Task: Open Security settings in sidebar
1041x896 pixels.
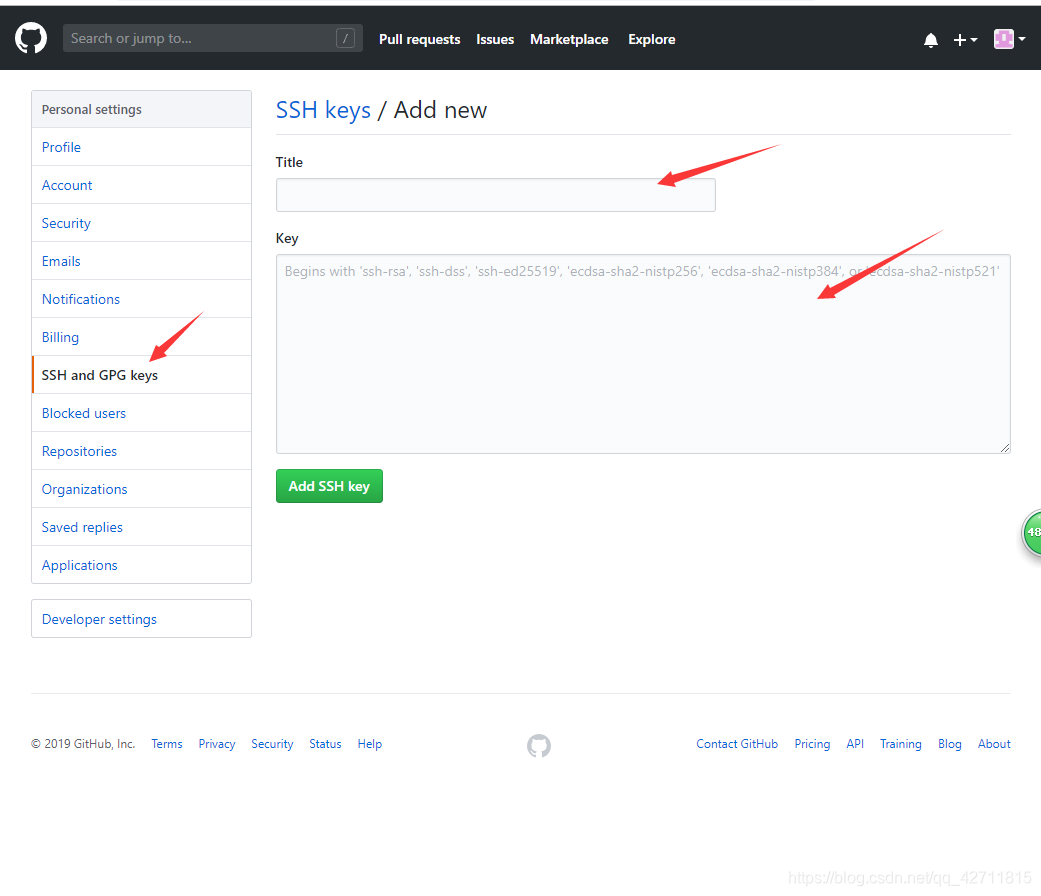Action: (x=141, y=223)
